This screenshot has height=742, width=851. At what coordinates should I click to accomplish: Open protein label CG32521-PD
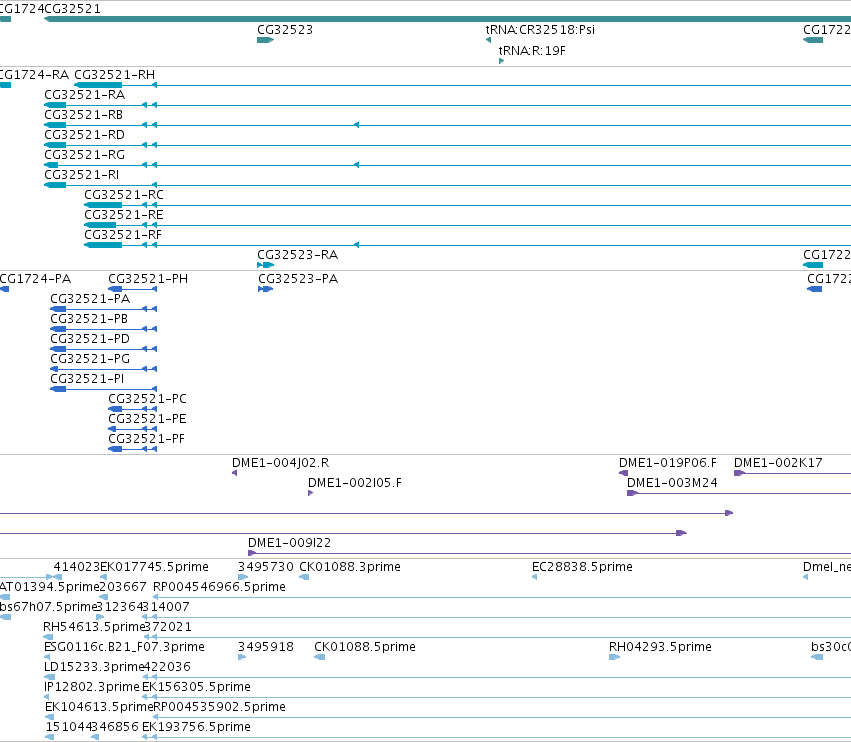(90, 339)
